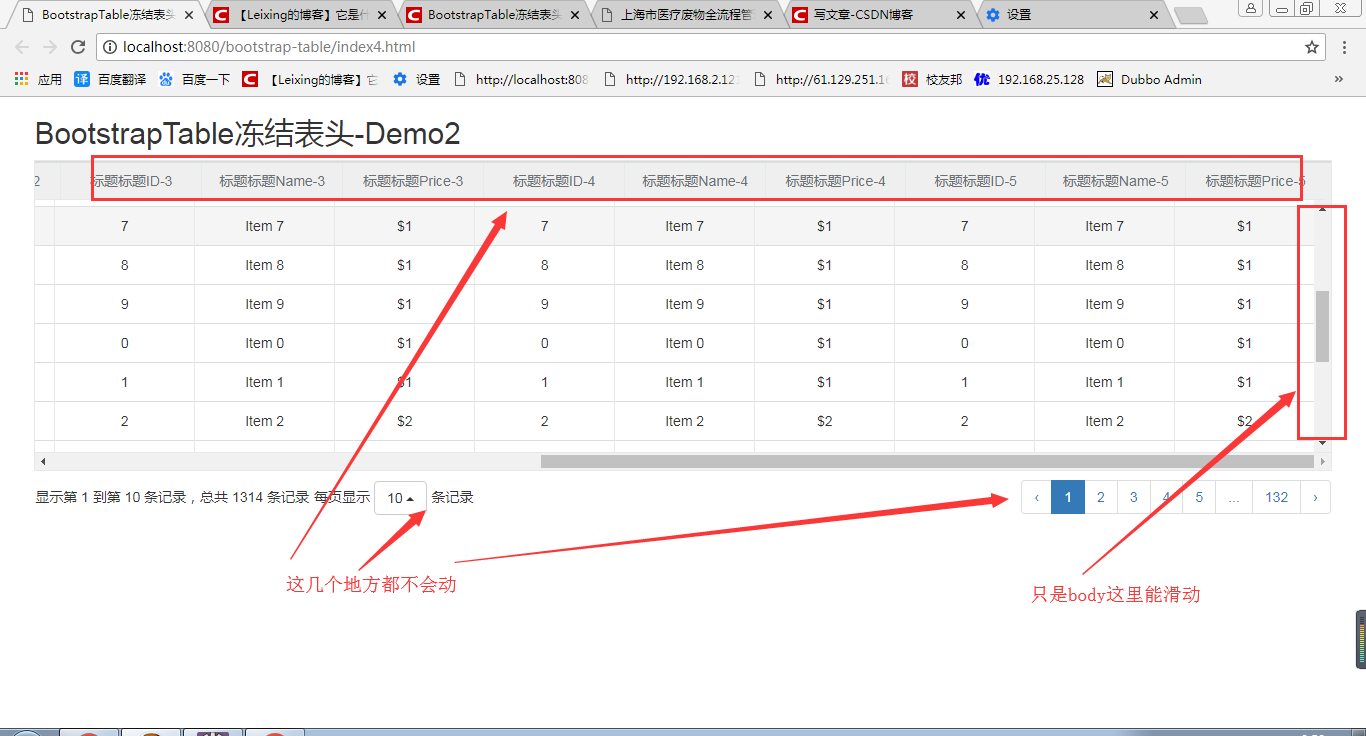Open a new tab button
Screen dimensions: 1366x736
[1190, 15]
